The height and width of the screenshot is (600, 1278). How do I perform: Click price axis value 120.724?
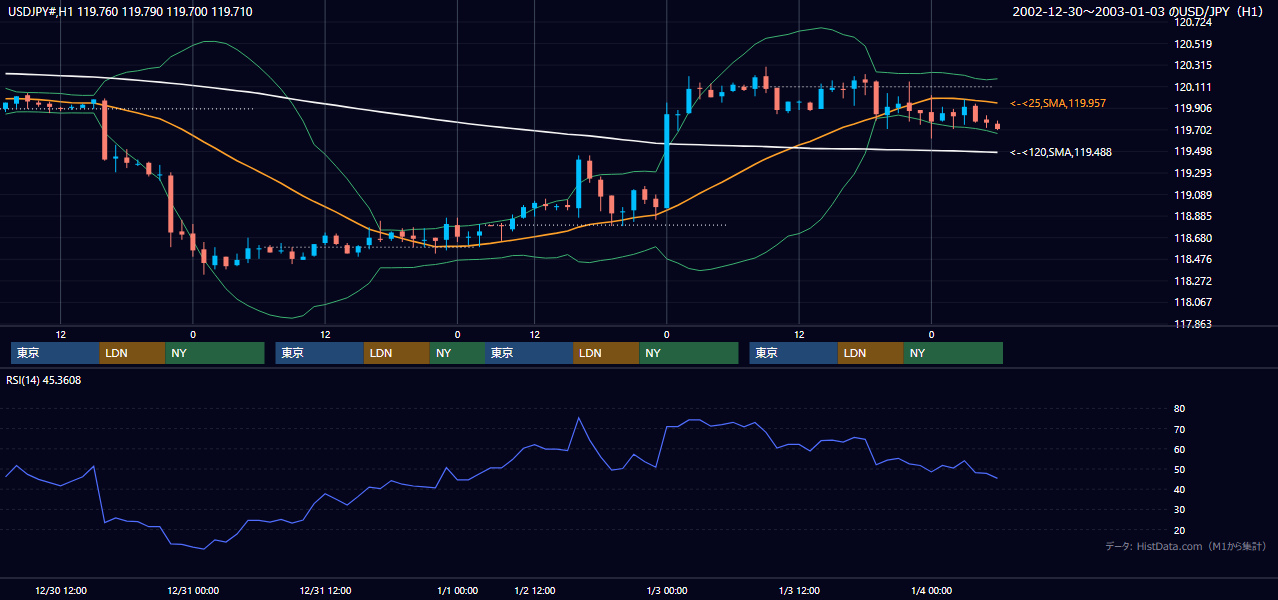pyautogui.click(x=1194, y=22)
